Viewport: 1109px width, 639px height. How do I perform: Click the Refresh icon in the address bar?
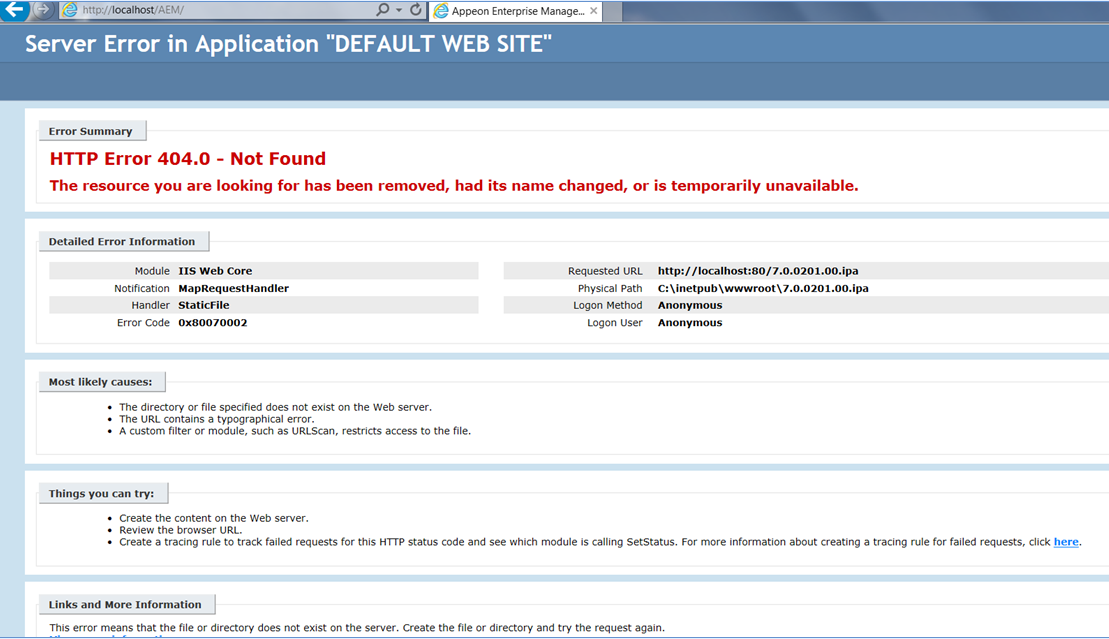[416, 10]
